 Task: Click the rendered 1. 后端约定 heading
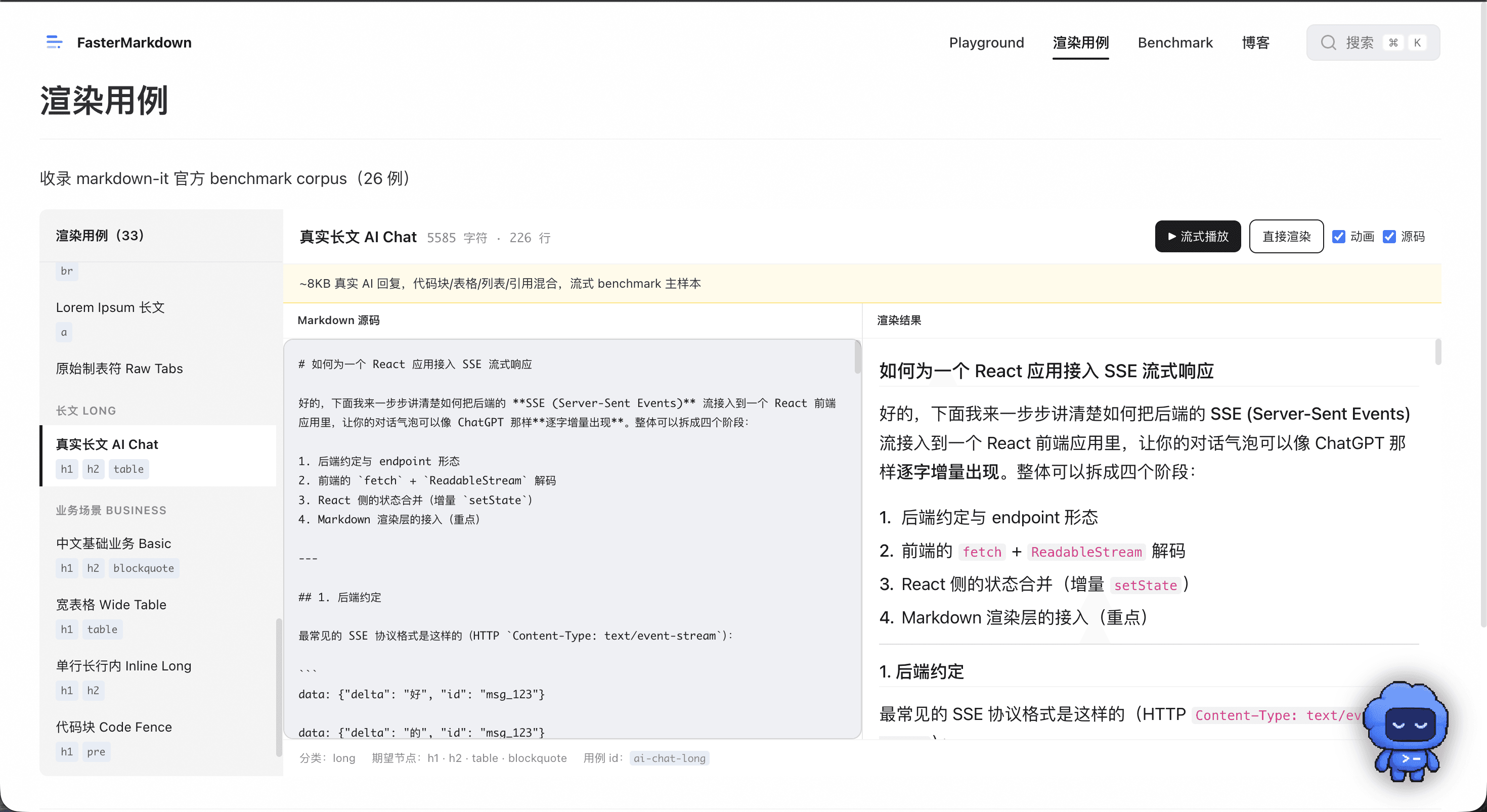tap(922, 672)
